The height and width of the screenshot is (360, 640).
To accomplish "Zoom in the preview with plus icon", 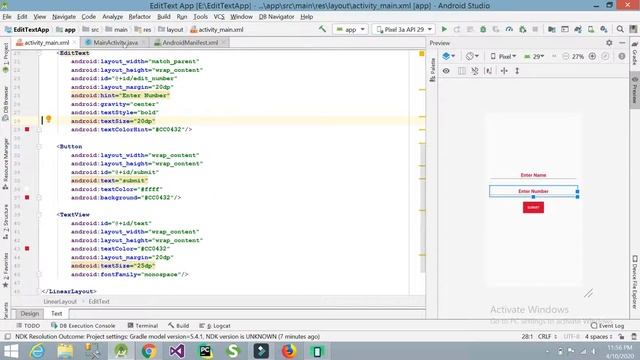I will coord(592,56).
